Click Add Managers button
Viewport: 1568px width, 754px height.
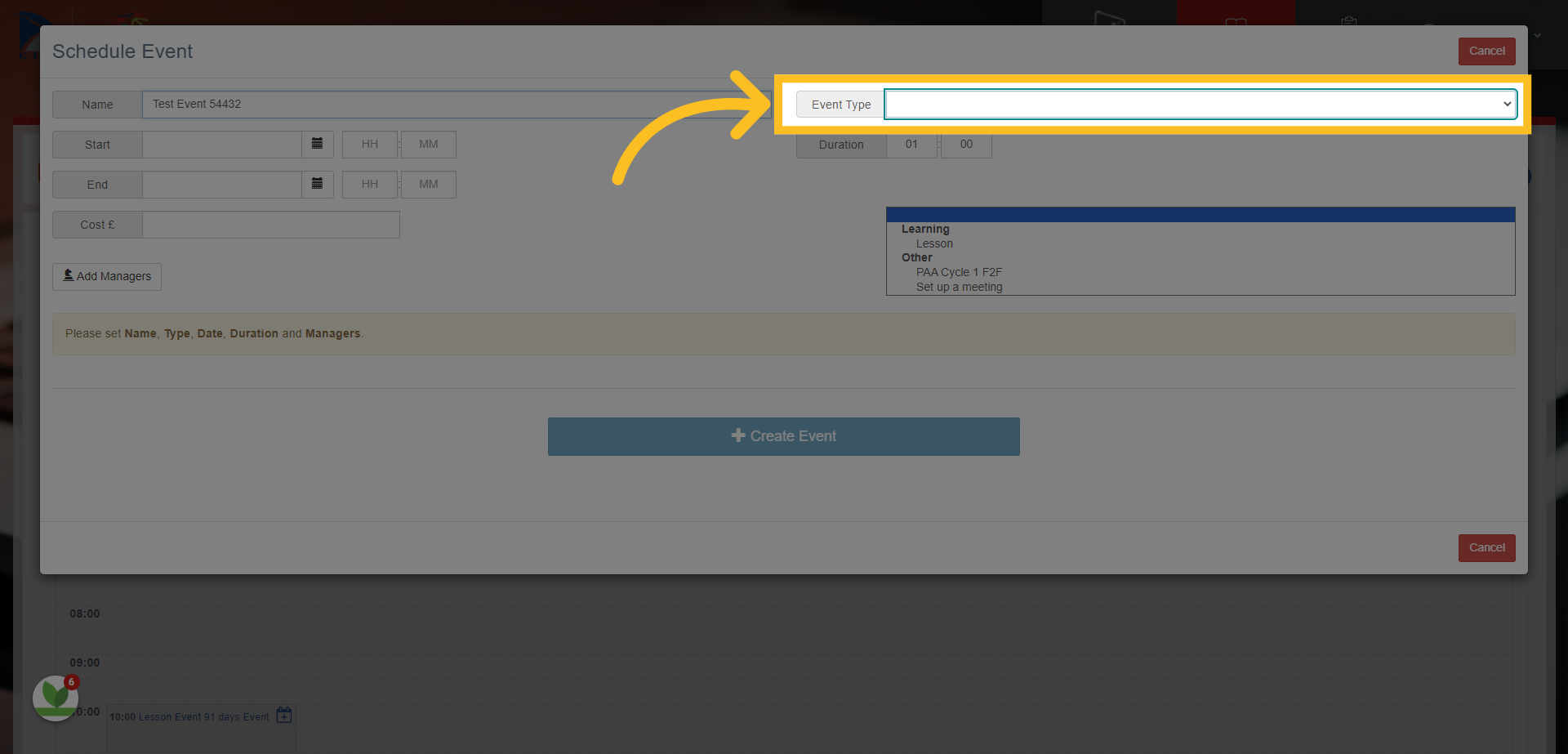click(107, 276)
